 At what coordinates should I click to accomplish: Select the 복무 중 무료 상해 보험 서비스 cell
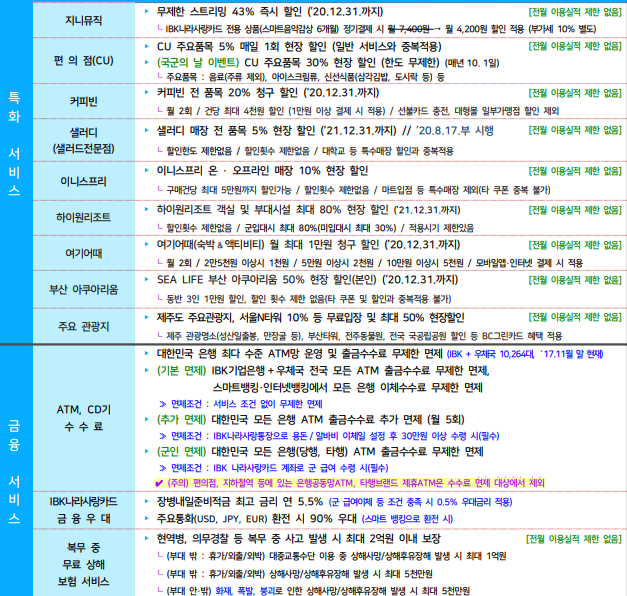pos(84,564)
